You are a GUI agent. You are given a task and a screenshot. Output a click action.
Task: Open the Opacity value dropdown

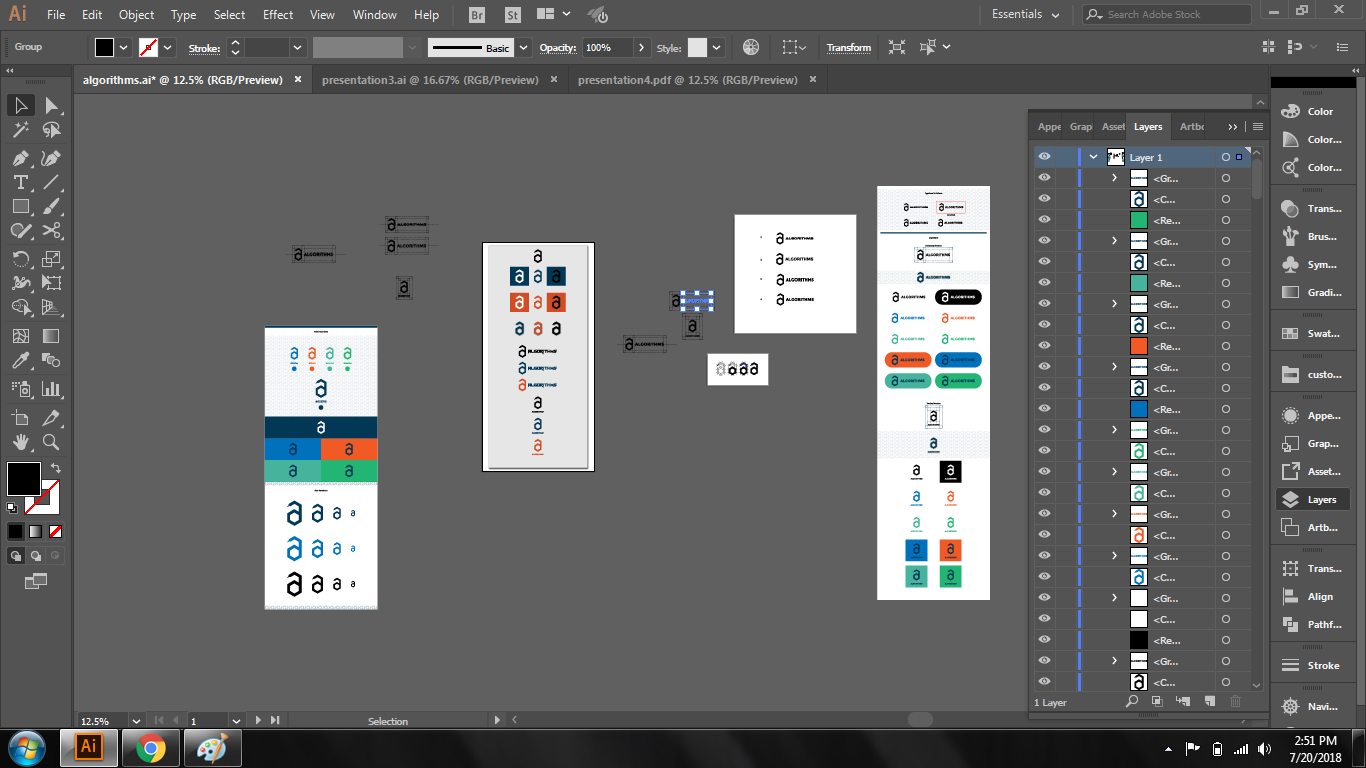[x=641, y=48]
